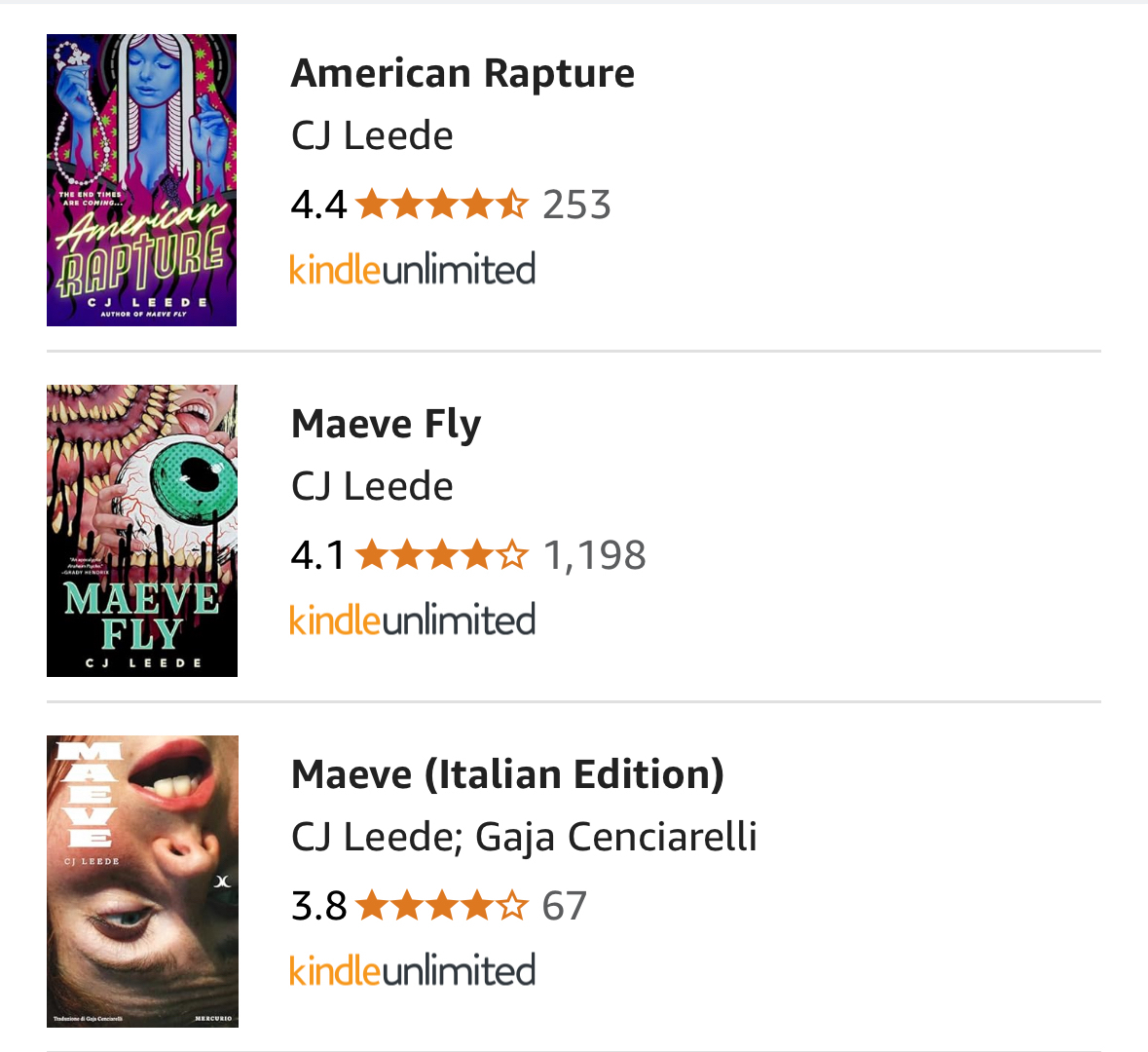Click the 3.8 rating number
The image size is (1148, 1052).
(x=318, y=906)
